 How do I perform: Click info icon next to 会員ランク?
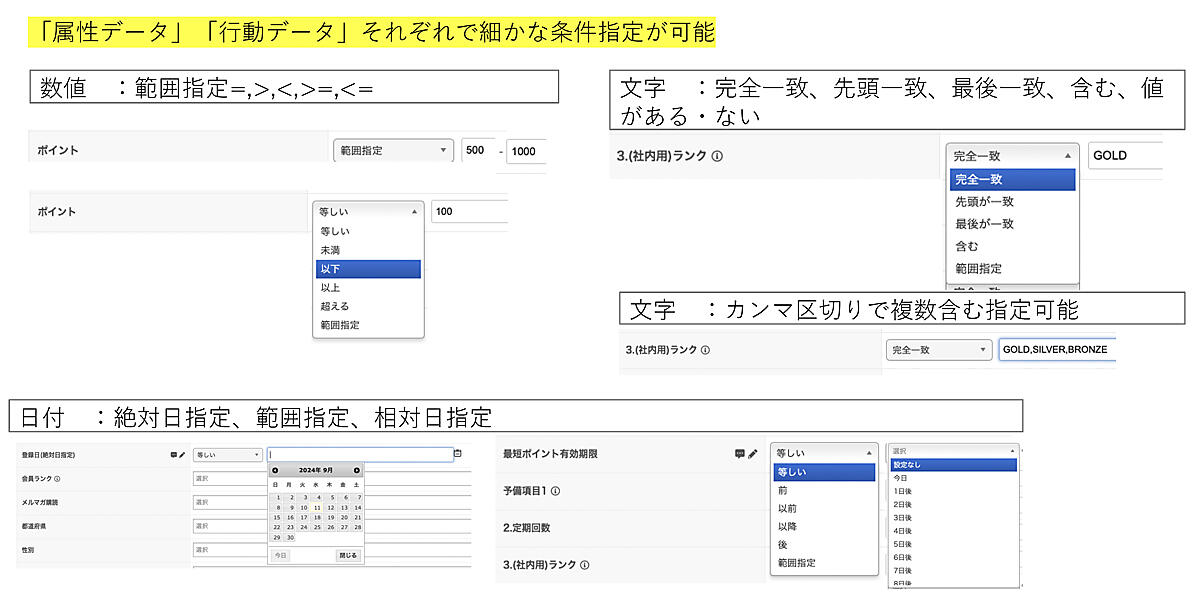(57, 478)
